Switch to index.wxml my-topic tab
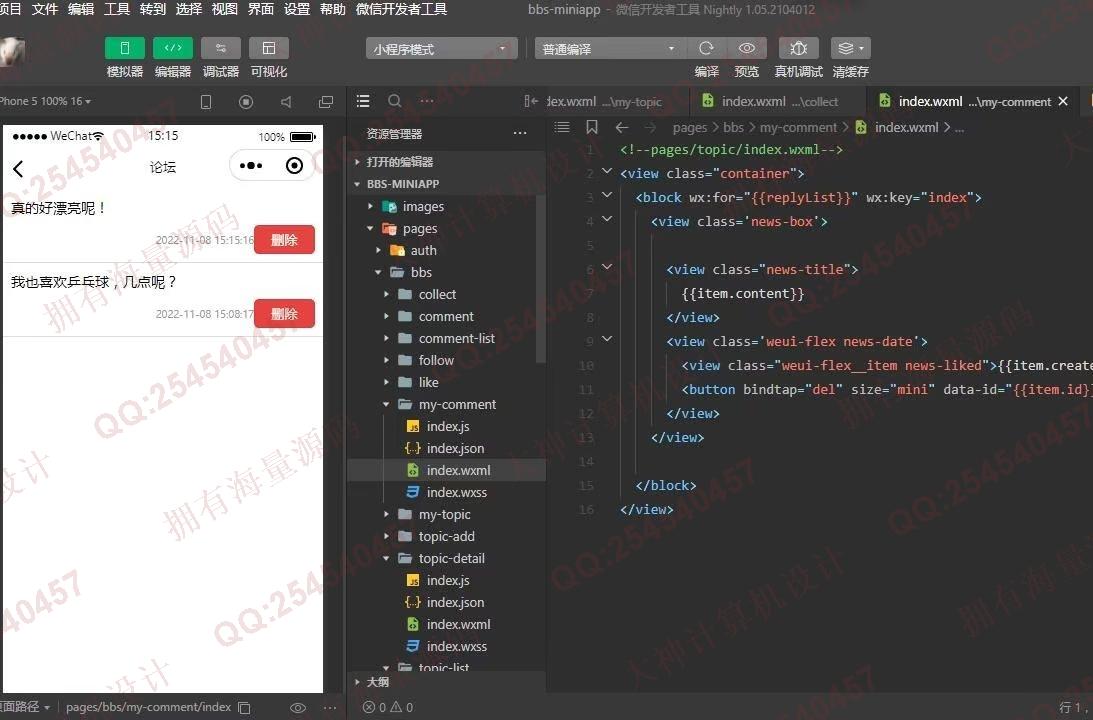Viewport: 1093px width, 720px height. pyautogui.click(x=604, y=102)
